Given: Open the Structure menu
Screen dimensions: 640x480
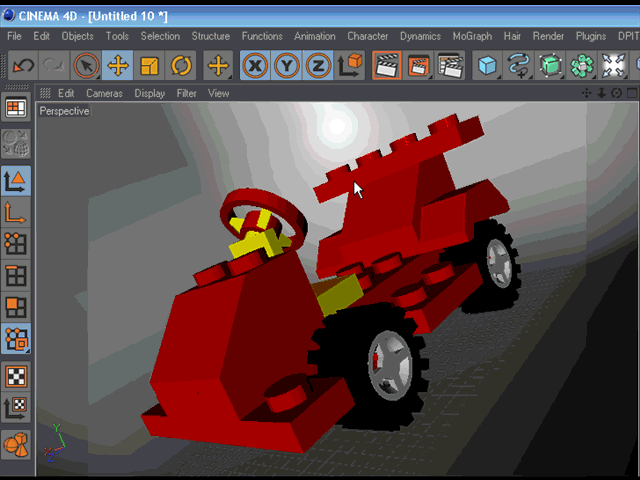Looking at the screenshot, I should [x=211, y=36].
